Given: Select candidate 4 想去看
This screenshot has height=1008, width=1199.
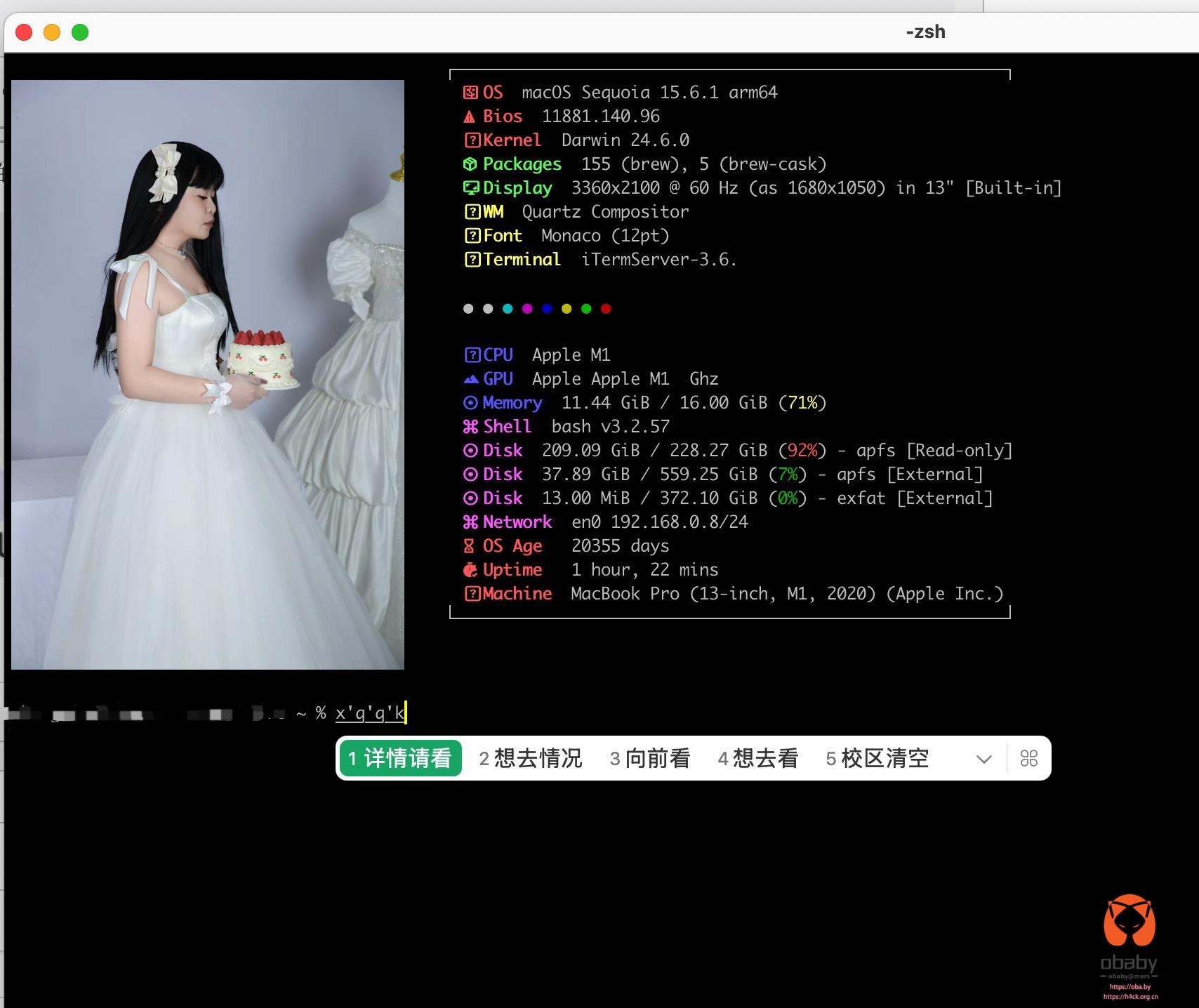Looking at the screenshot, I should pos(758,758).
